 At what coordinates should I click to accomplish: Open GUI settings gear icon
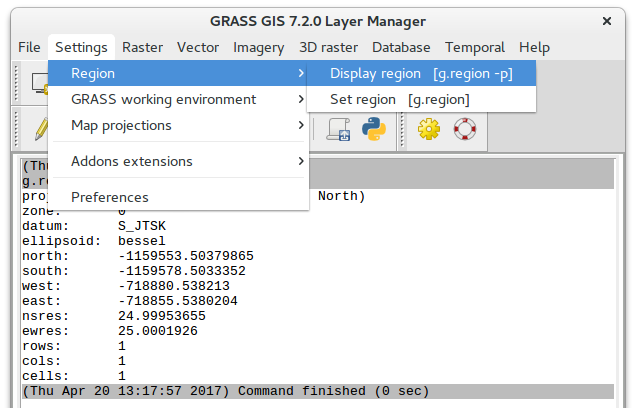point(429,129)
